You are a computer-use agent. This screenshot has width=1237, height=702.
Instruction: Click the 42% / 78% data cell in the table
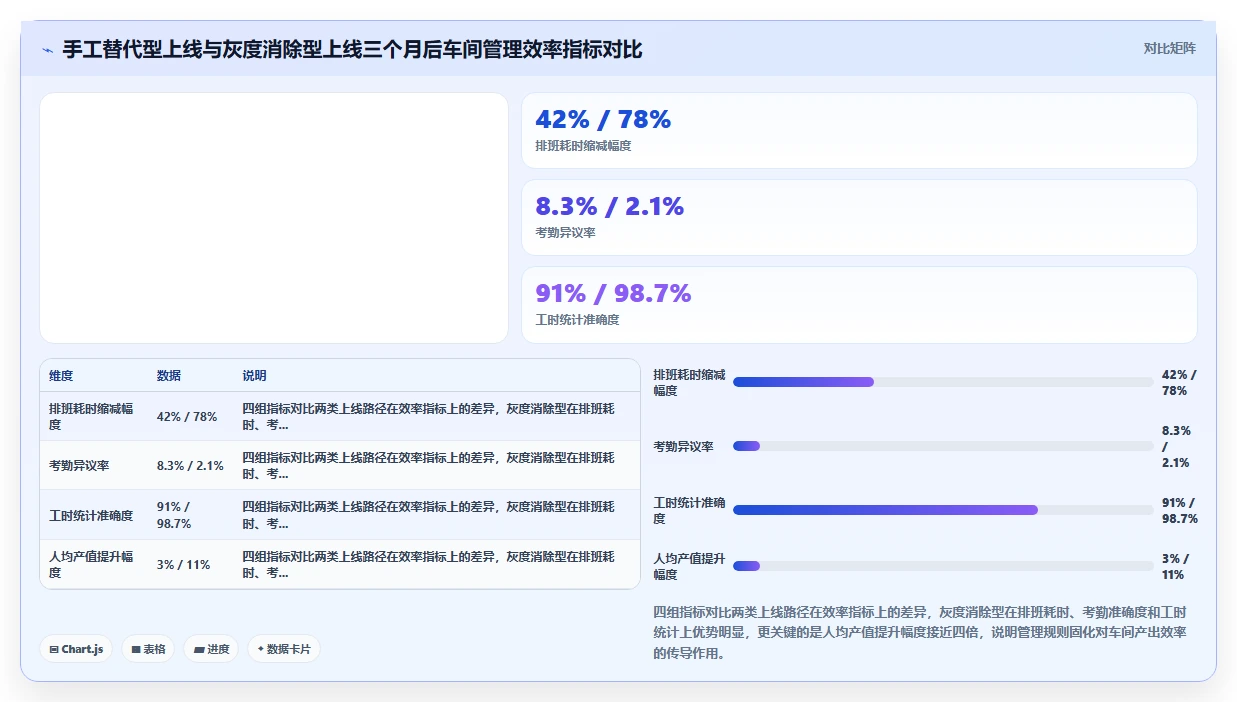click(187, 417)
